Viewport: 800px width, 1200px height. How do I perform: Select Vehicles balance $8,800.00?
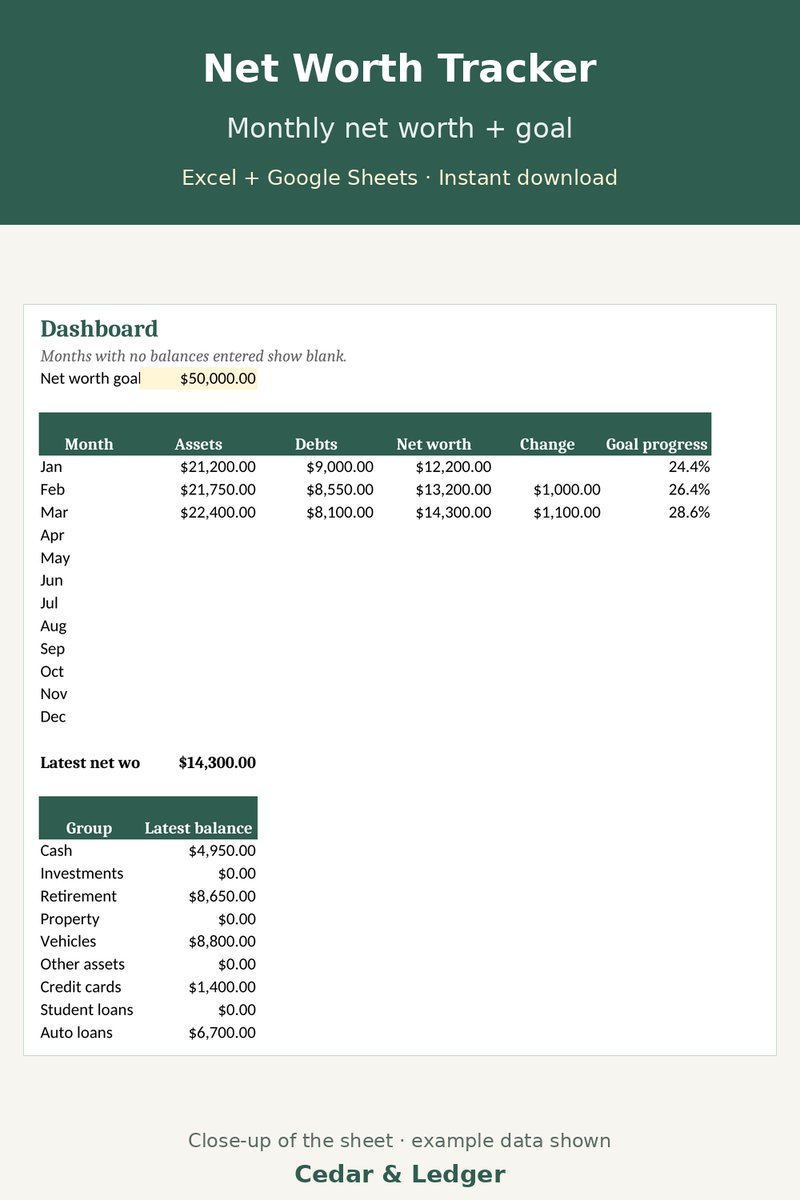pyautogui.click(x=222, y=941)
